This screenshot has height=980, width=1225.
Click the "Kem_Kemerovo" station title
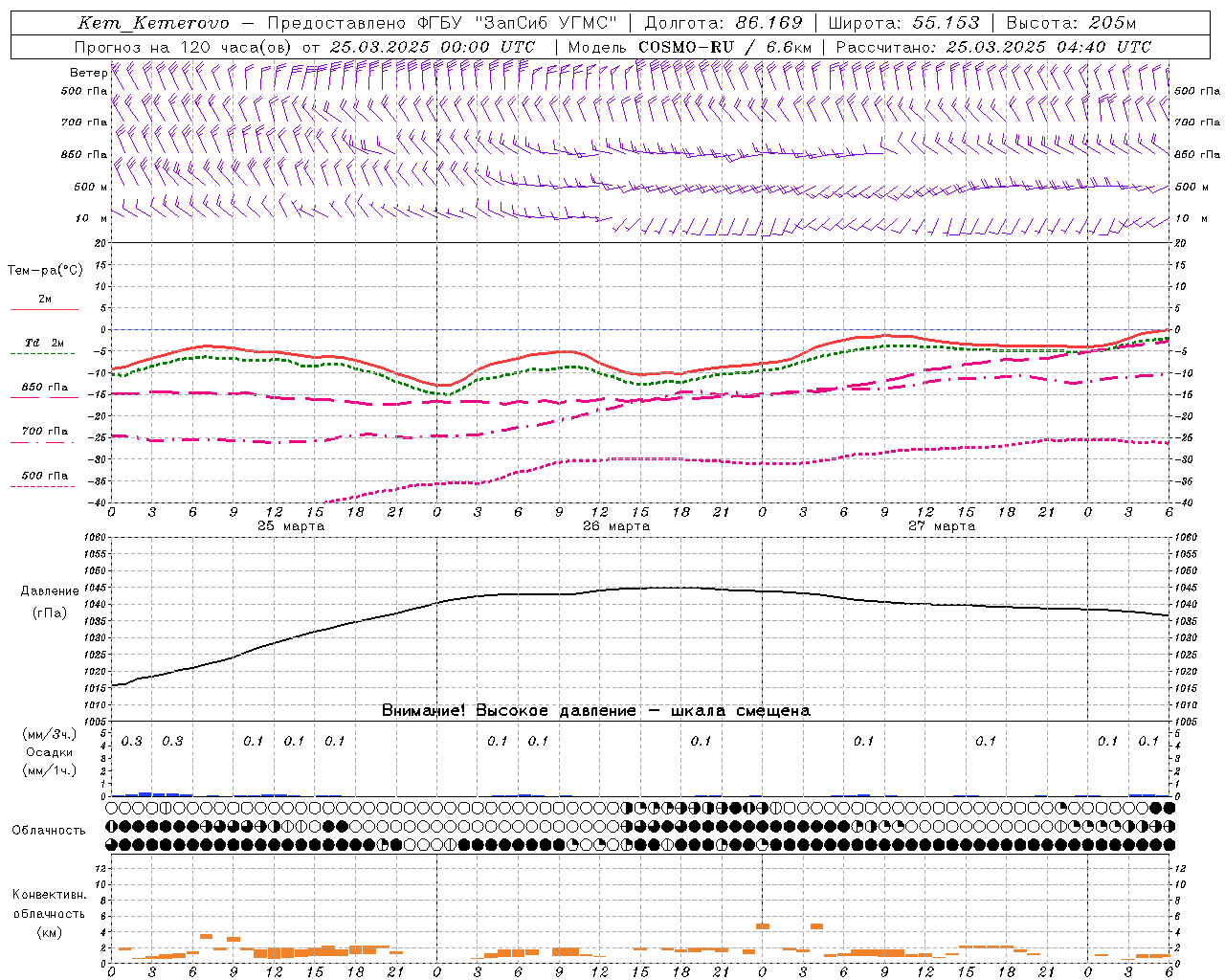pyautogui.click(x=153, y=23)
